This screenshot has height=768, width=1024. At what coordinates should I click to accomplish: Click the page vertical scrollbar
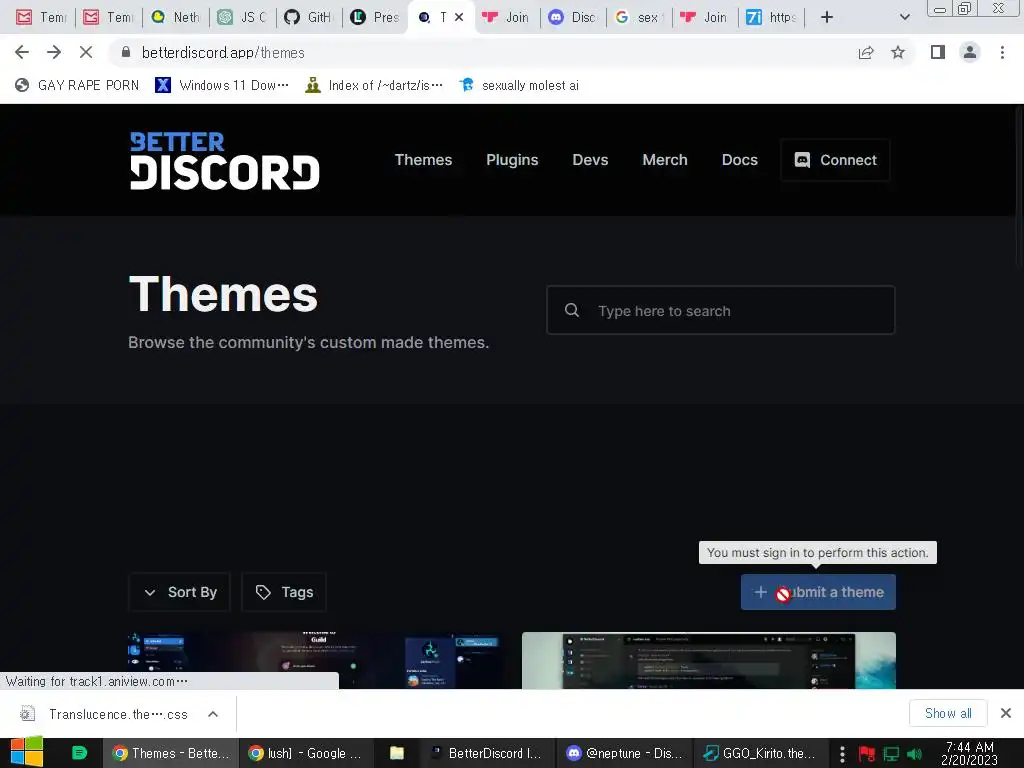pos(1019,186)
